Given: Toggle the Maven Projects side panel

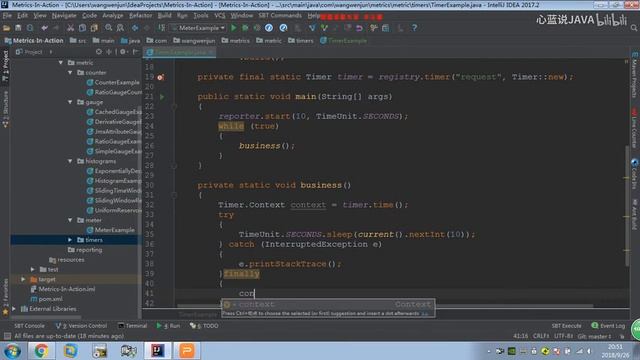Looking at the screenshot, I should click(x=634, y=76).
